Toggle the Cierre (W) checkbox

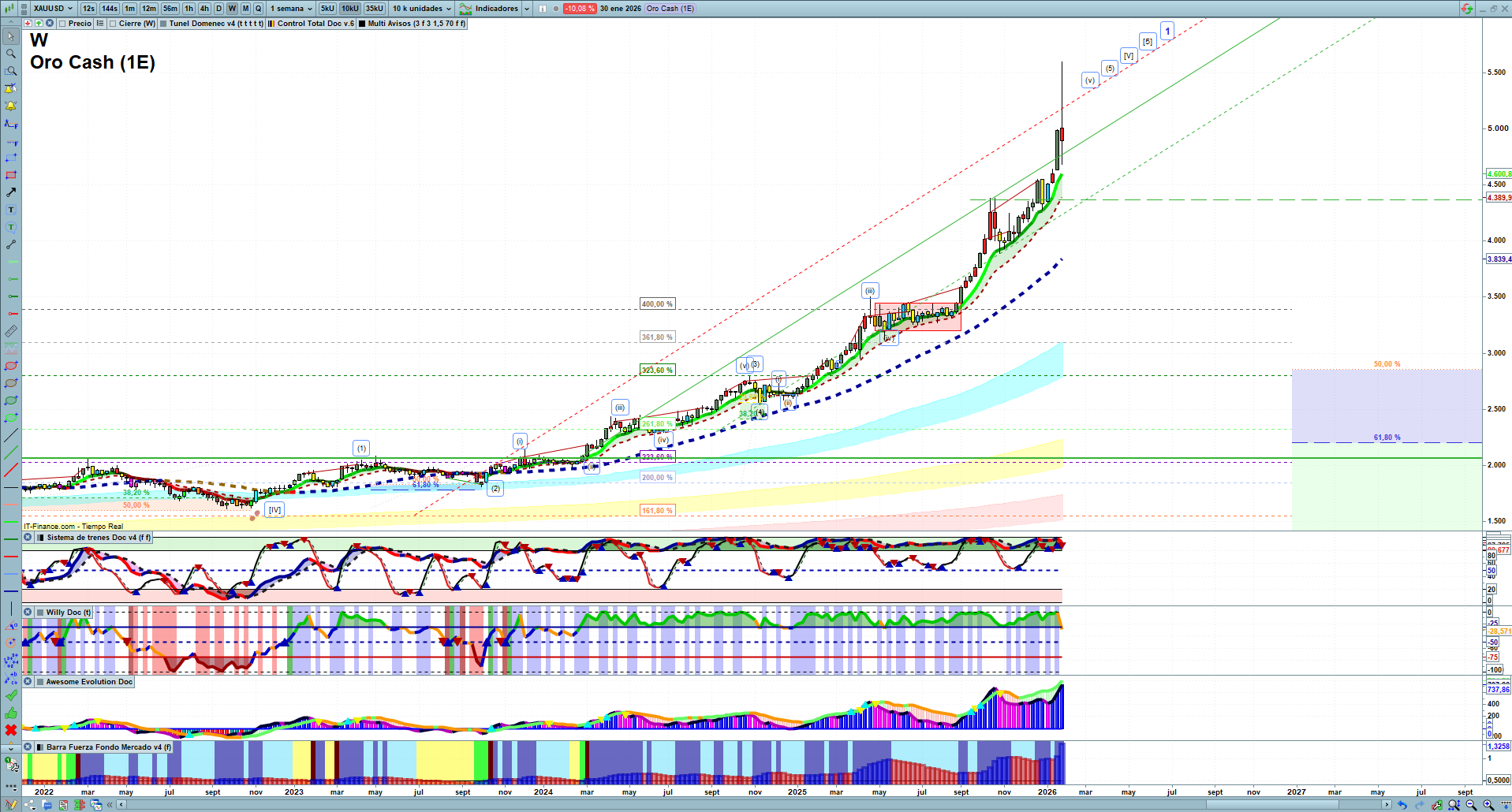click(x=114, y=24)
